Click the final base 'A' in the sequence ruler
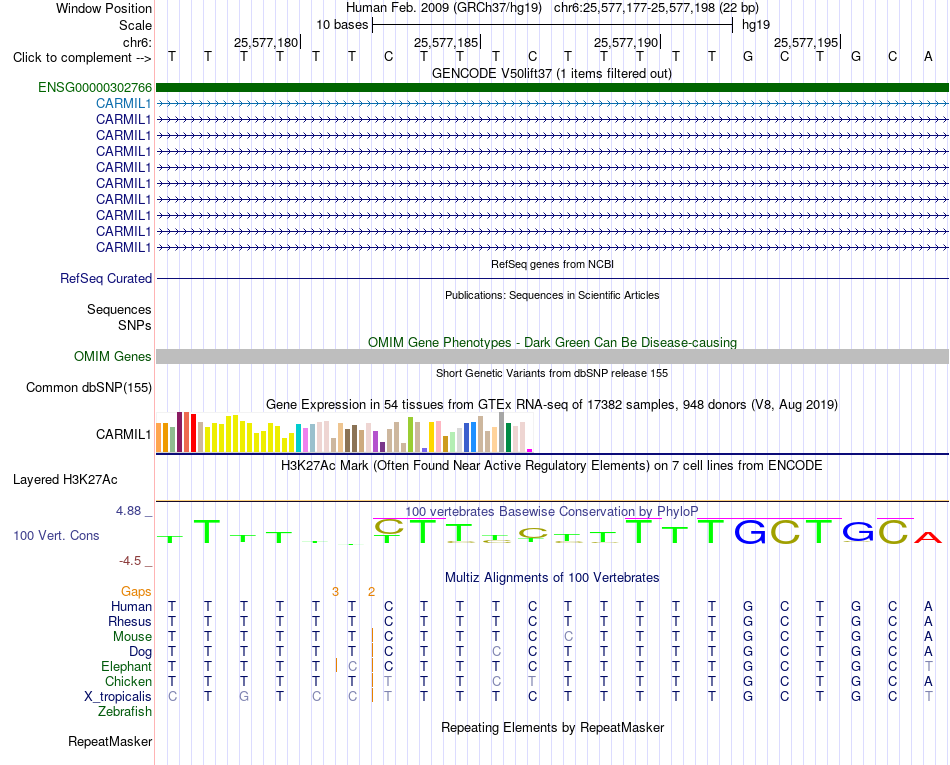This screenshot has height=765, width=950. pyautogui.click(x=928, y=57)
